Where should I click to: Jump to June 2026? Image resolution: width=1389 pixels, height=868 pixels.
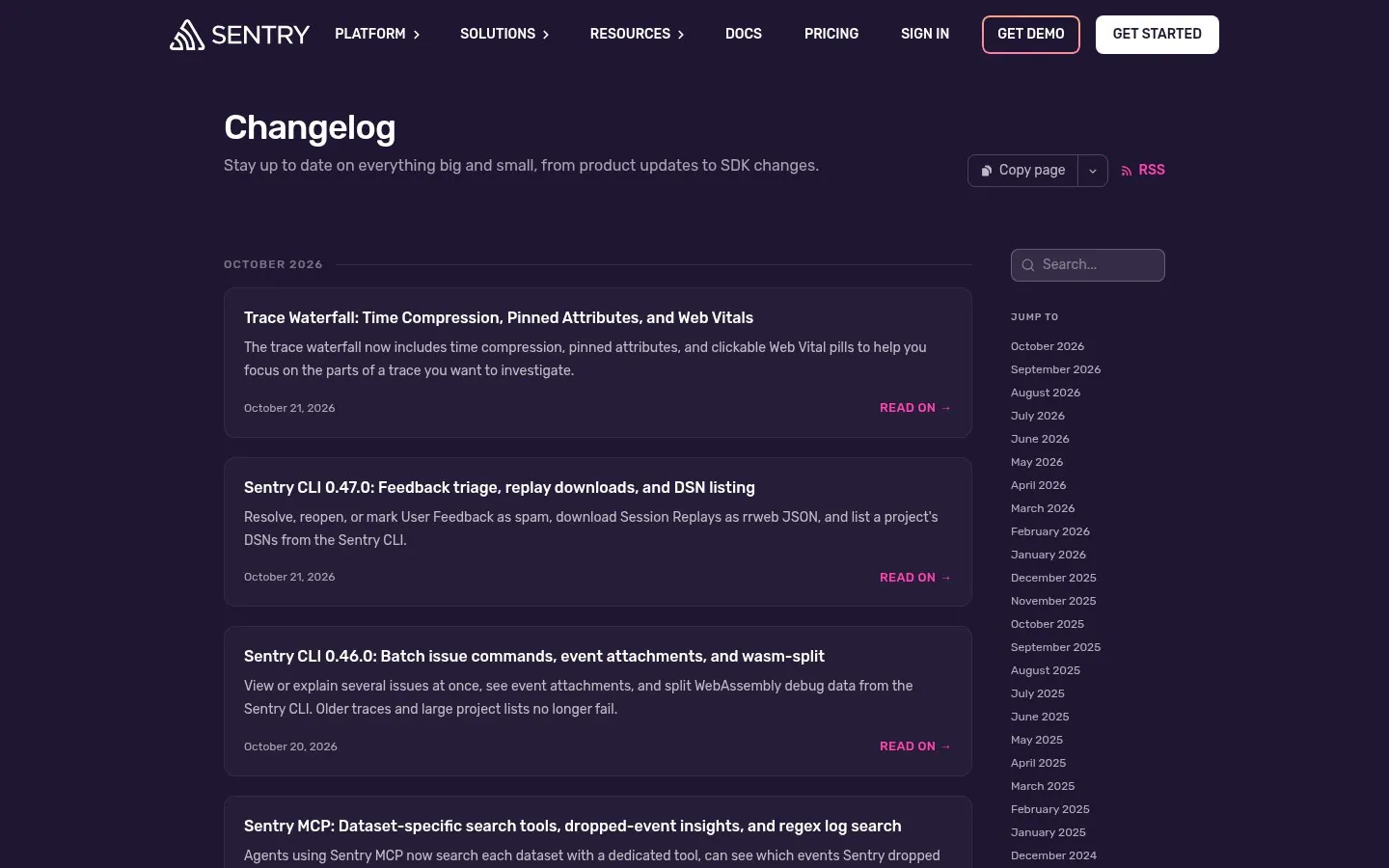point(1040,439)
